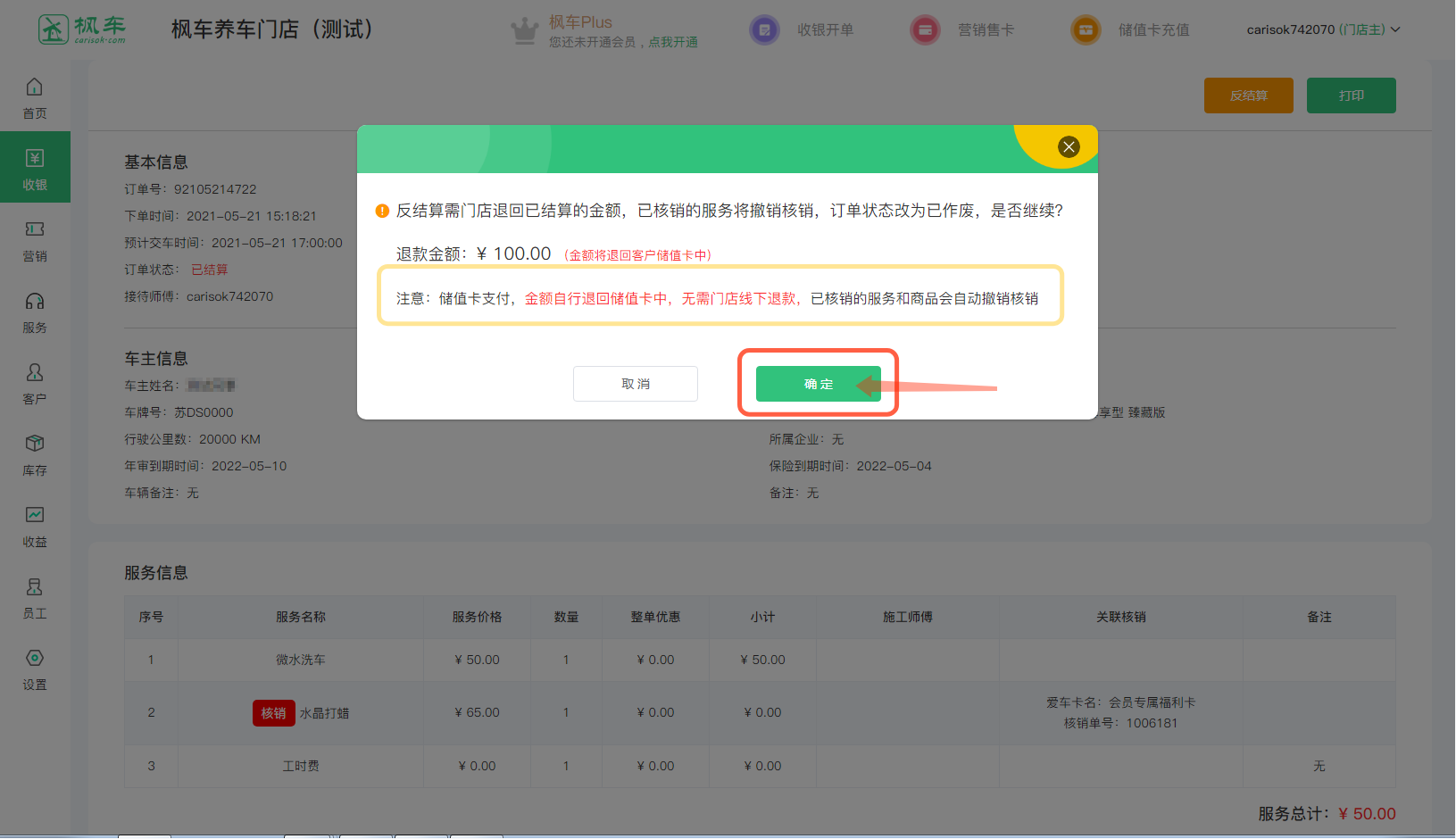This screenshot has width=1456, height=839.
Task: Open the 营销 marketing ticket icon
Action: [34, 230]
